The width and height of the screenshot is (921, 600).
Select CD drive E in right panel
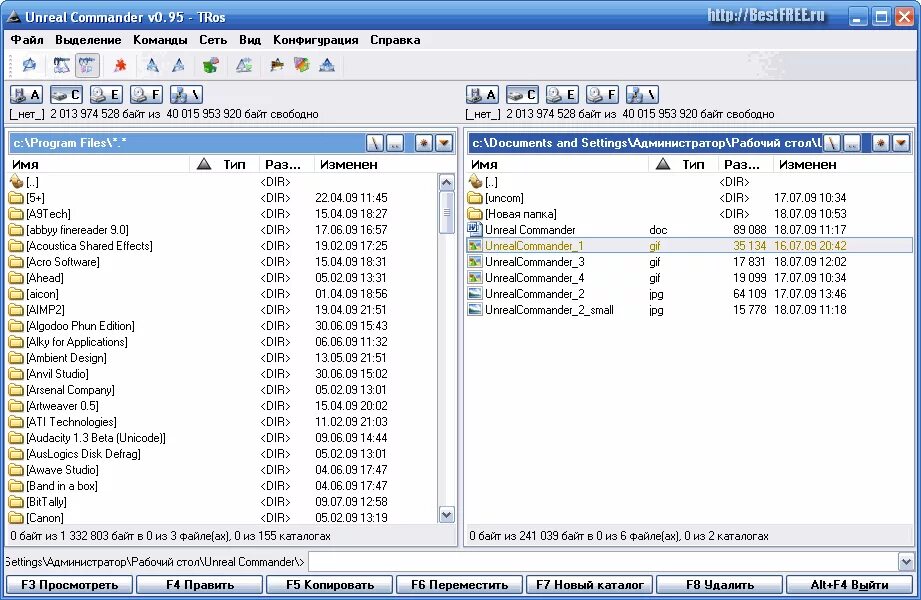click(562, 95)
